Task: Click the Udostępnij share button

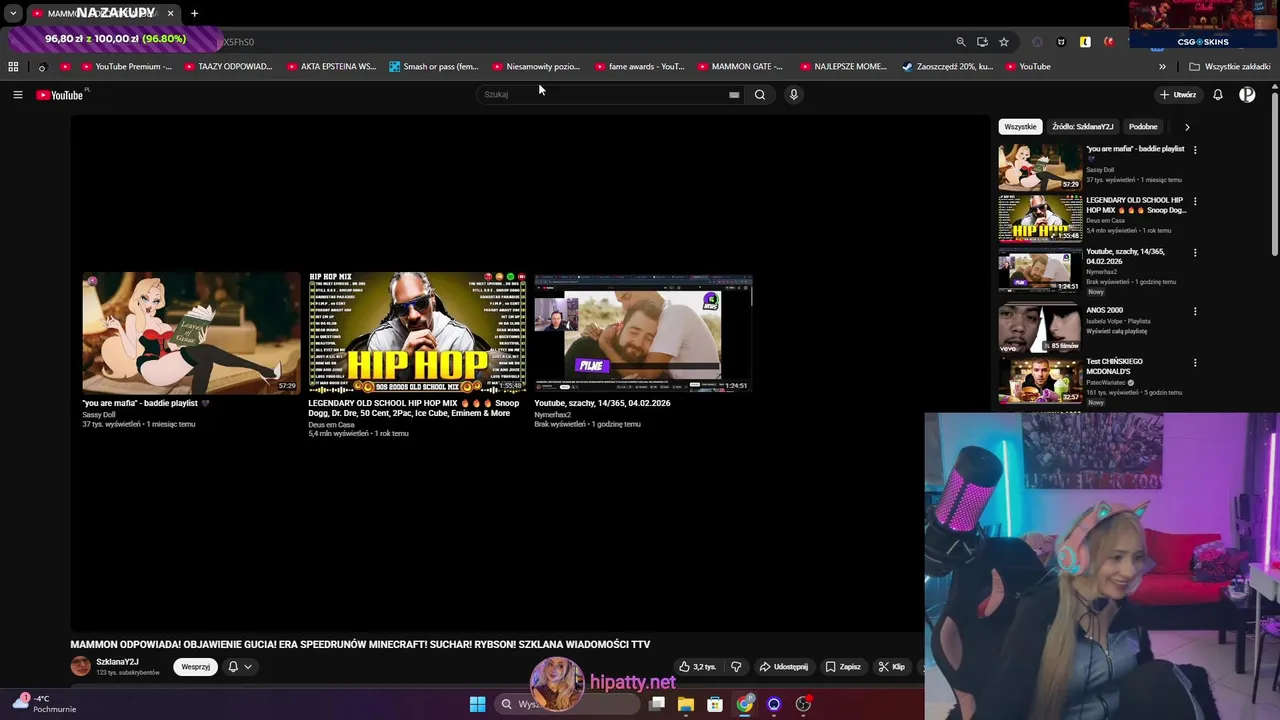Action: [784, 667]
